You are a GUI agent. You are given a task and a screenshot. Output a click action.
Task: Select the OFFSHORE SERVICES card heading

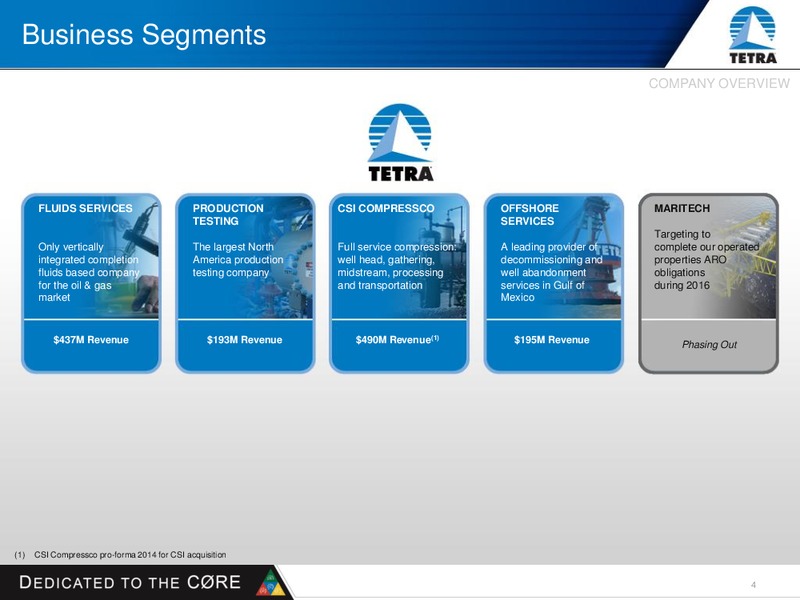(x=530, y=214)
